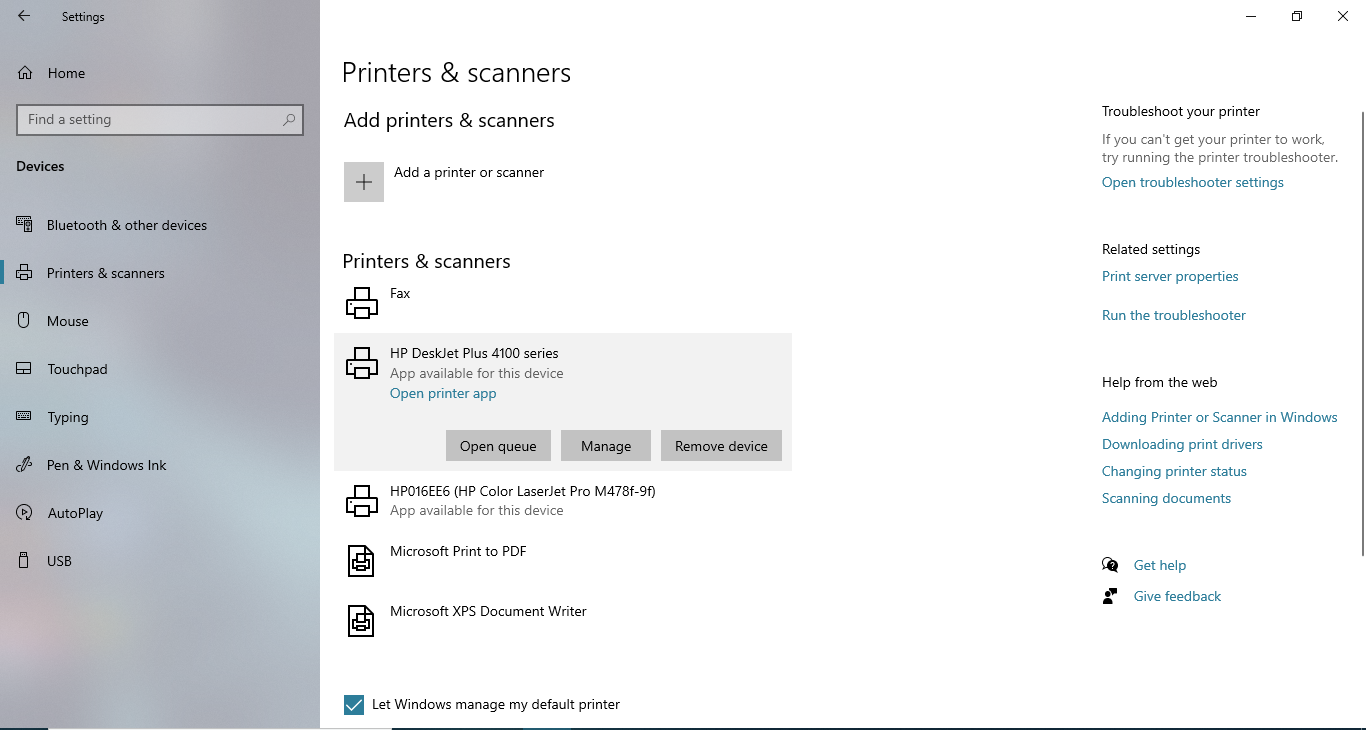
Task: Click HP DeskJet Plus 4100 series name
Action: click(x=474, y=353)
